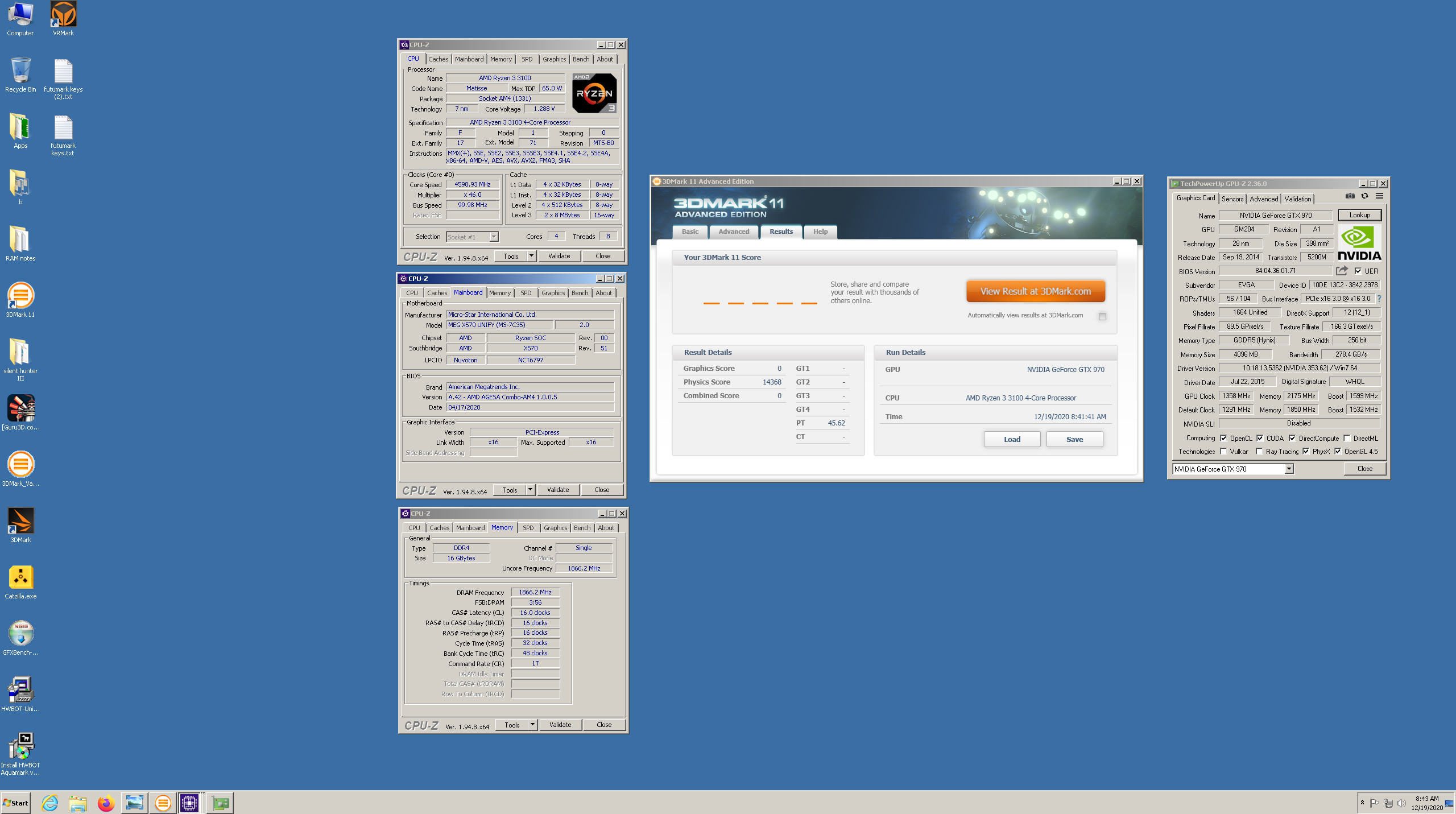The height and width of the screenshot is (814, 1456).
Task: Click the GPU-Z Close button
Action: (x=1364, y=469)
